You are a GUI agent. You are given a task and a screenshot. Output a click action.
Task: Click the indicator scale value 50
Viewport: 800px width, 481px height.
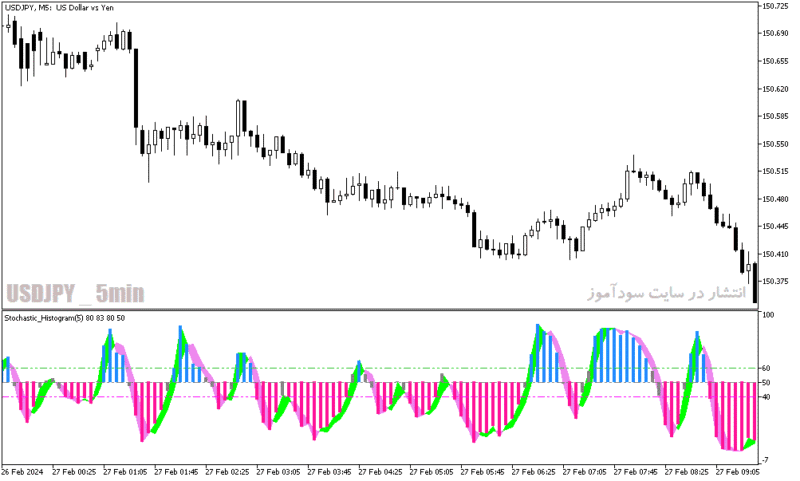pos(766,383)
